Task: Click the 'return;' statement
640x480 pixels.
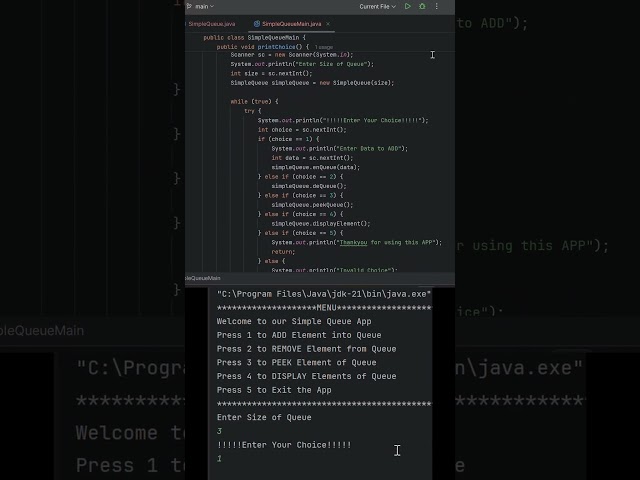Action: click(283, 252)
